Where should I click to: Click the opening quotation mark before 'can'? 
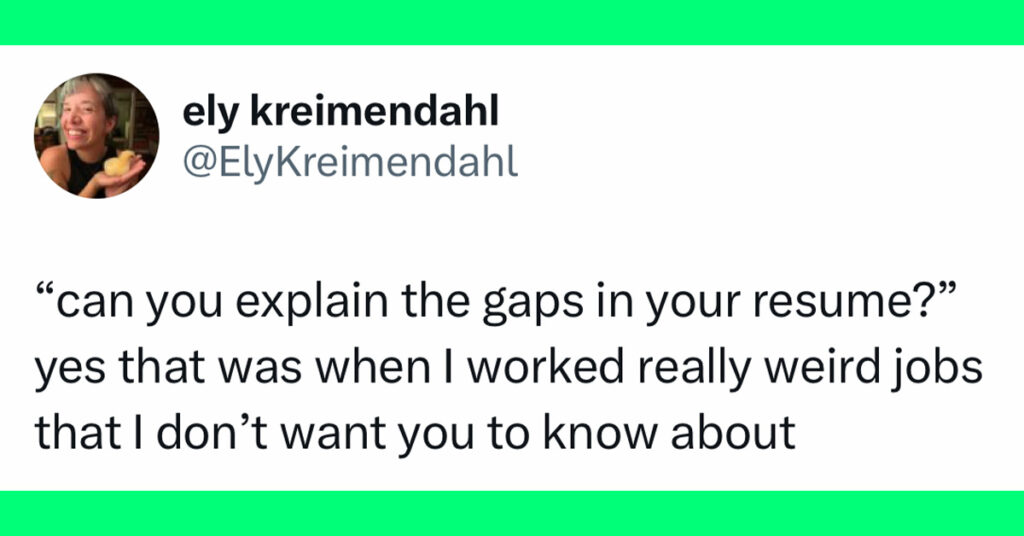[44, 291]
